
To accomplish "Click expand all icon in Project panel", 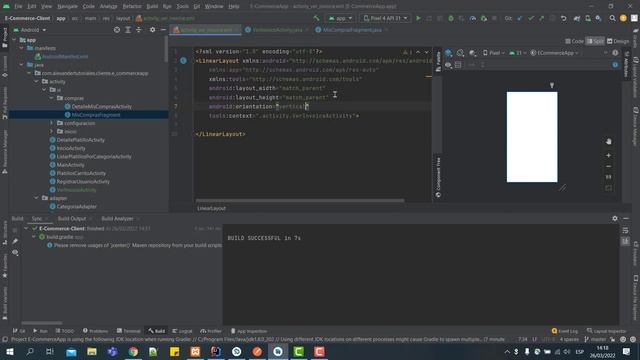I will [128, 30].
